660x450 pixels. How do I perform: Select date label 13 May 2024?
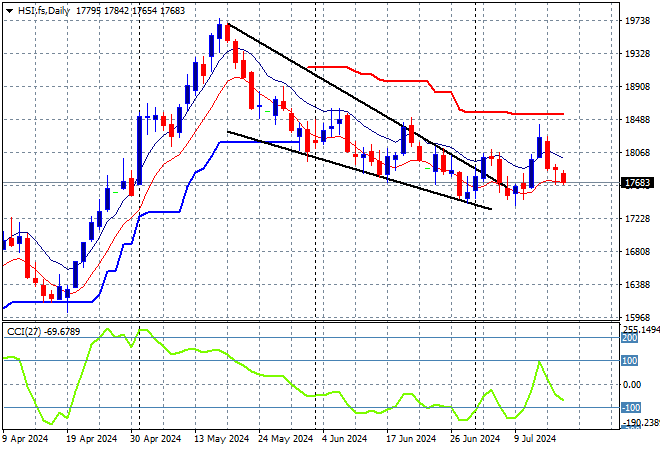pyautogui.click(x=221, y=439)
